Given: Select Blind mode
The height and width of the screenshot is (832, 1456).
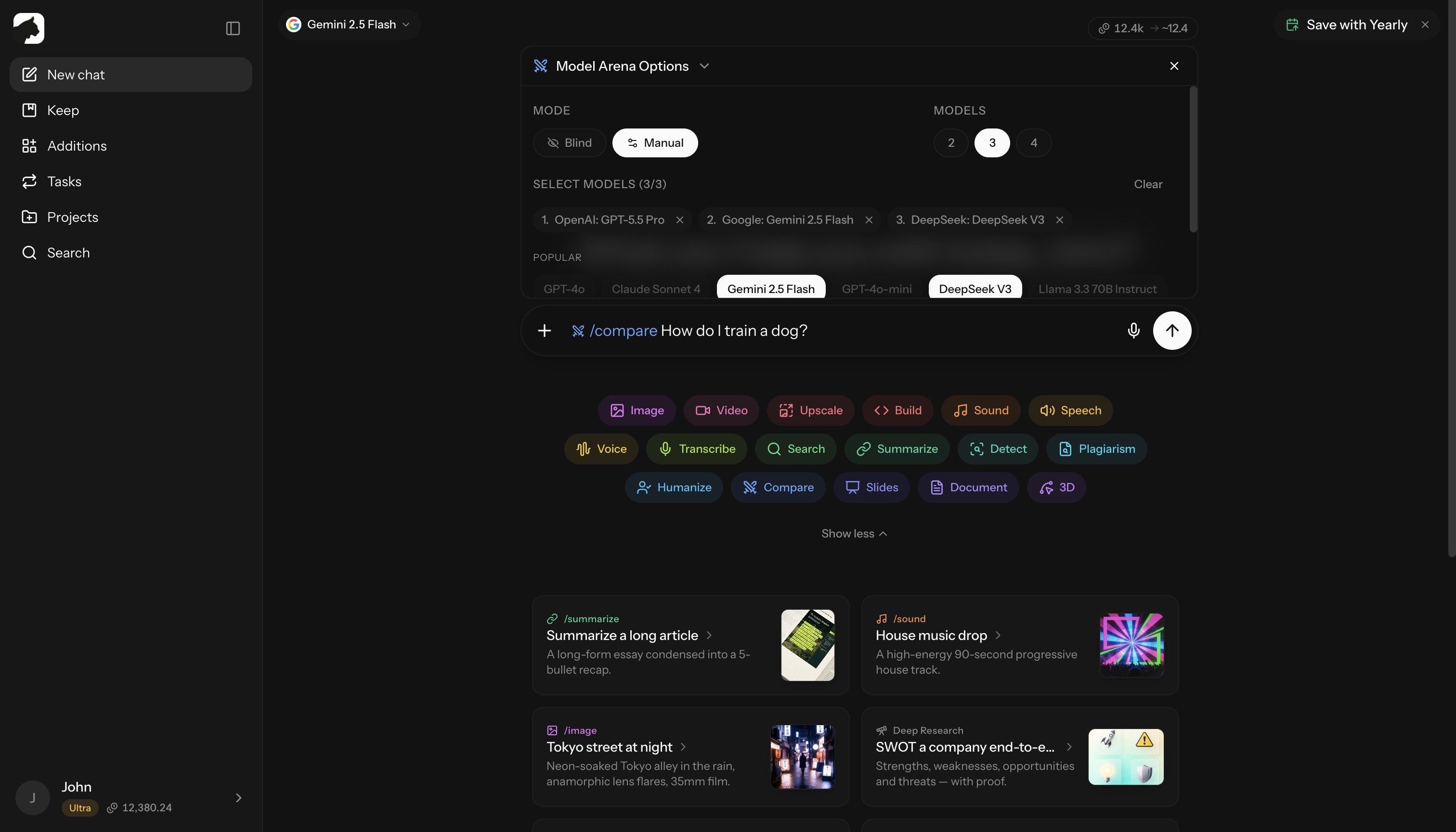Looking at the screenshot, I should point(570,143).
